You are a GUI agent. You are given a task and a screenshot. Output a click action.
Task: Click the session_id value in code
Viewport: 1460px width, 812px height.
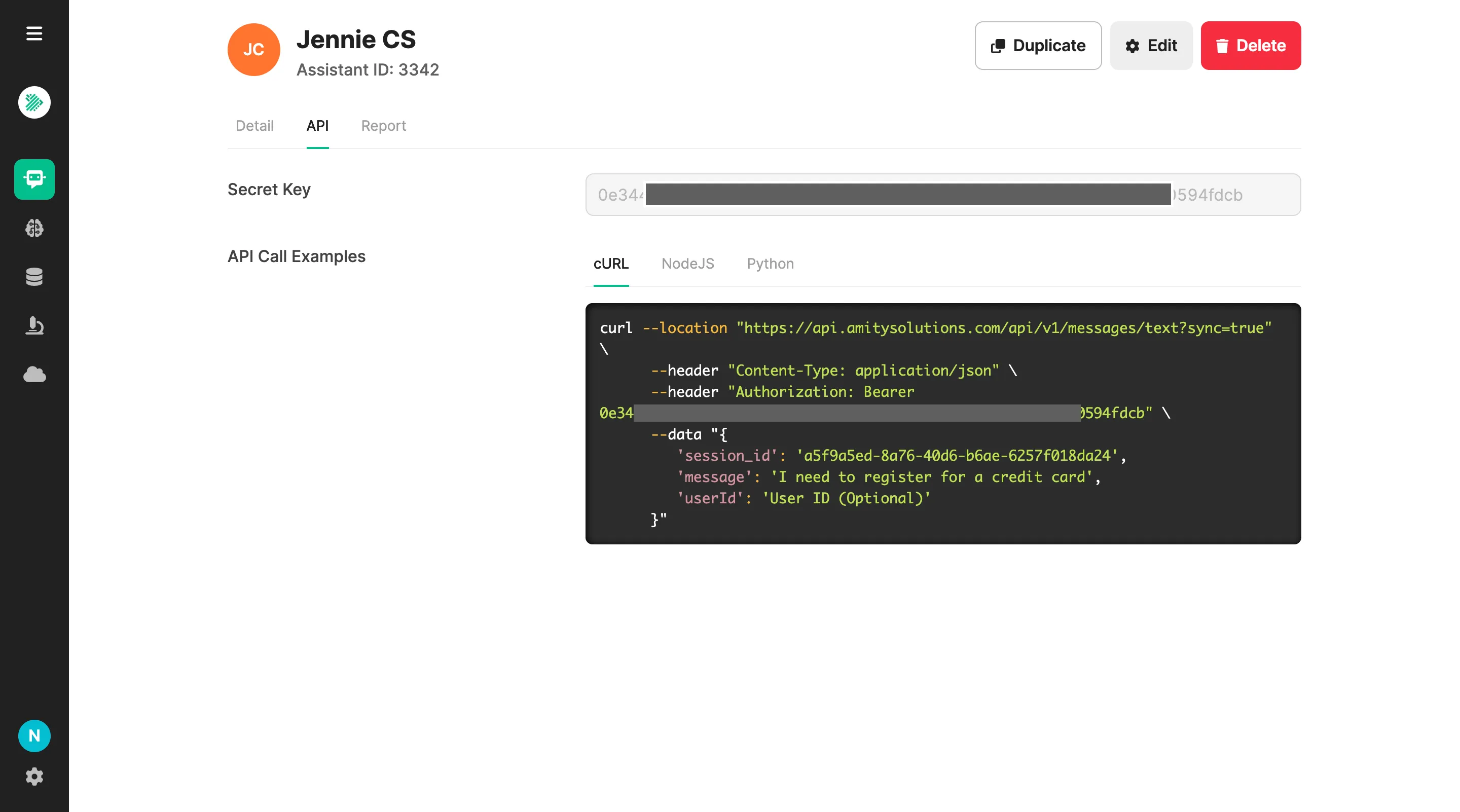tap(957, 456)
